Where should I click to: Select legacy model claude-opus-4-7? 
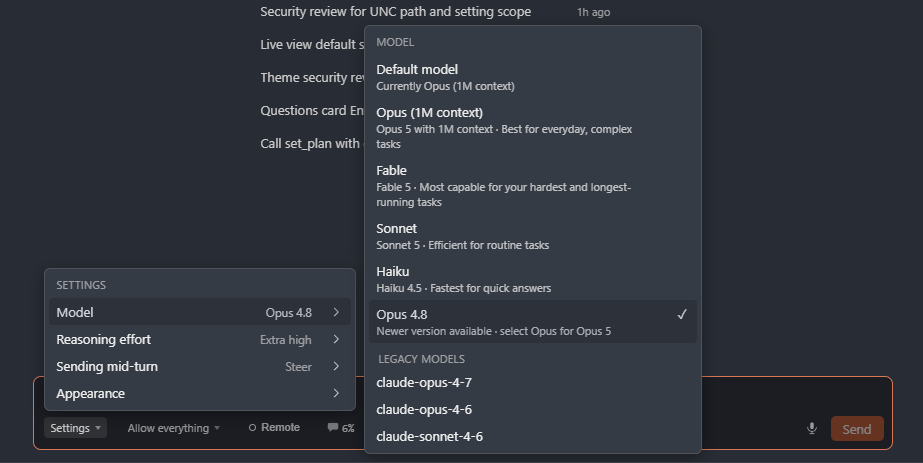[x=533, y=382]
